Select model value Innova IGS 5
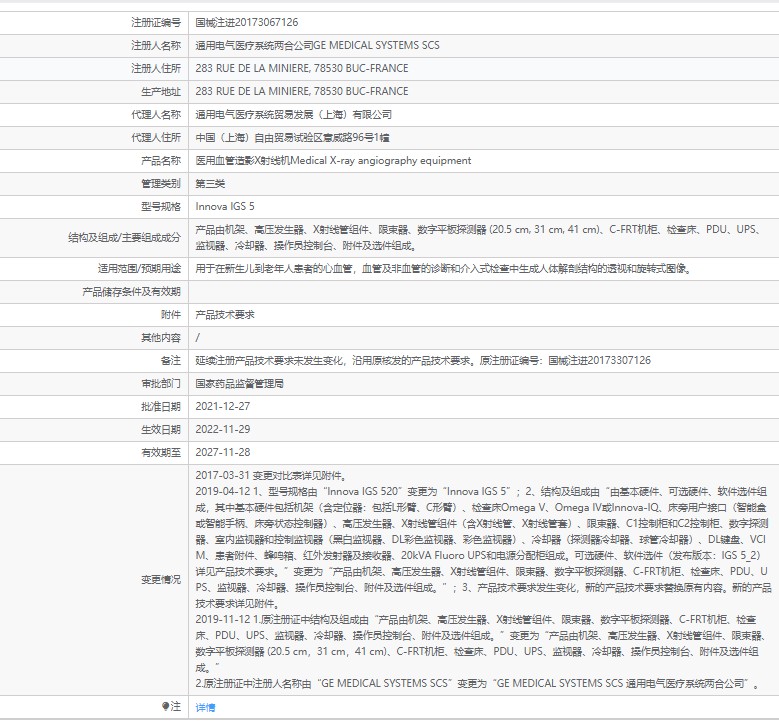This screenshot has height=727, width=779. coord(225,207)
